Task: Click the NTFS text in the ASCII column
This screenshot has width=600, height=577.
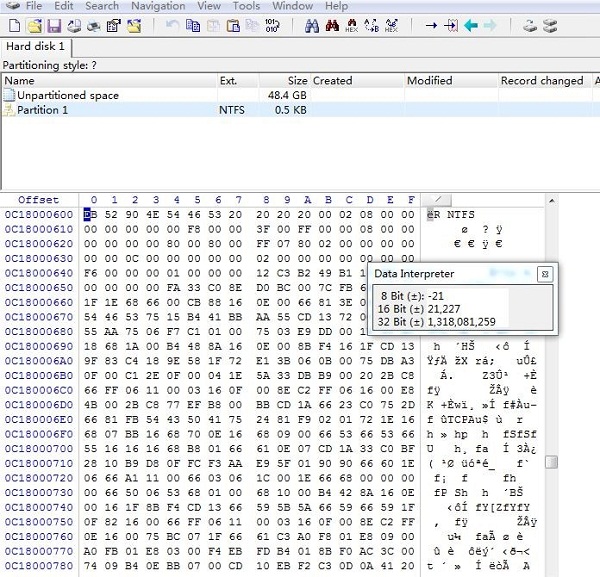Action: coord(461,215)
